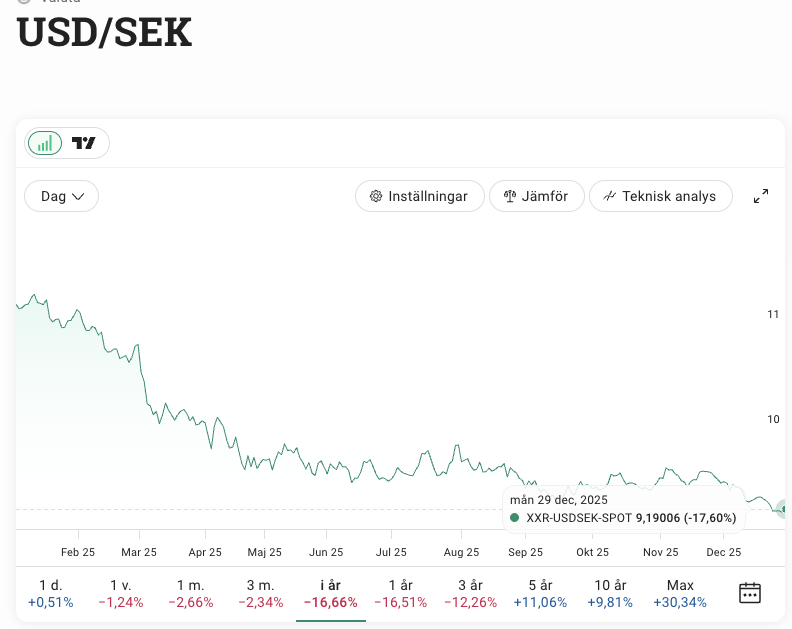Viewport: 792px width, 629px height.
Task: Select the 3 år time period
Action: tap(470, 593)
